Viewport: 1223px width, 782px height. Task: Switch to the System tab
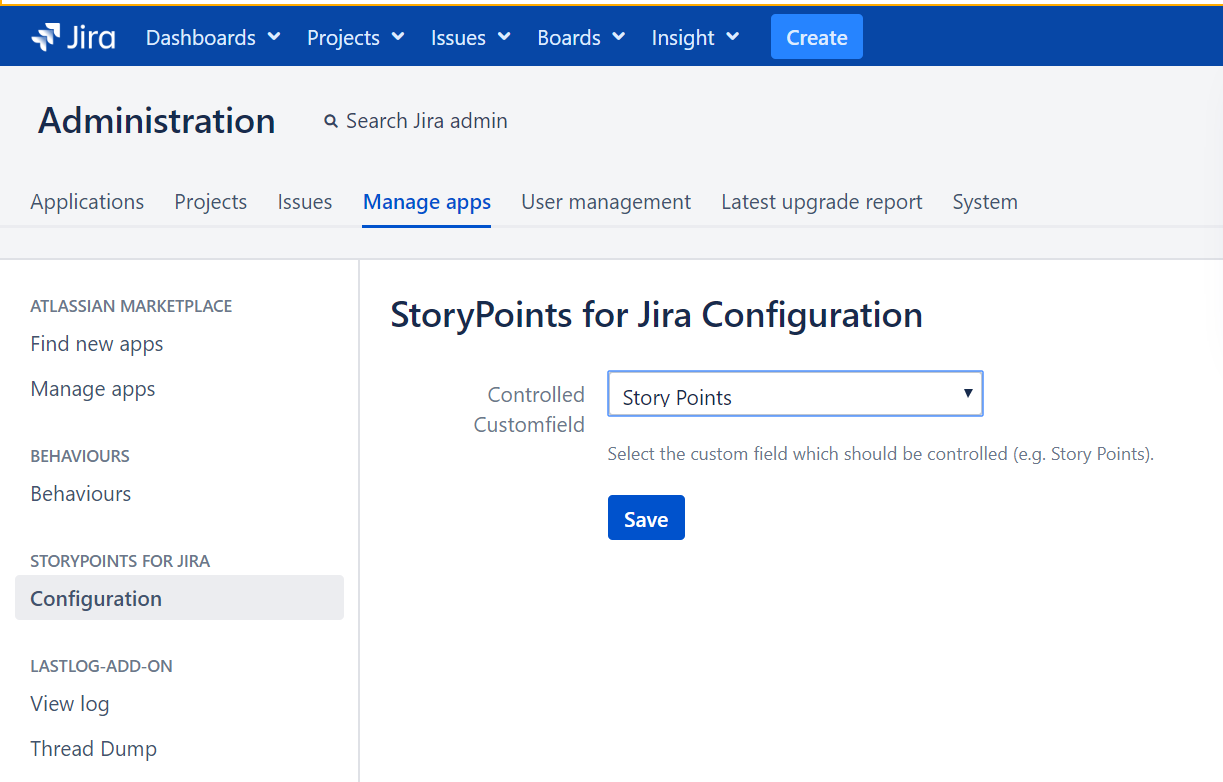tap(984, 202)
